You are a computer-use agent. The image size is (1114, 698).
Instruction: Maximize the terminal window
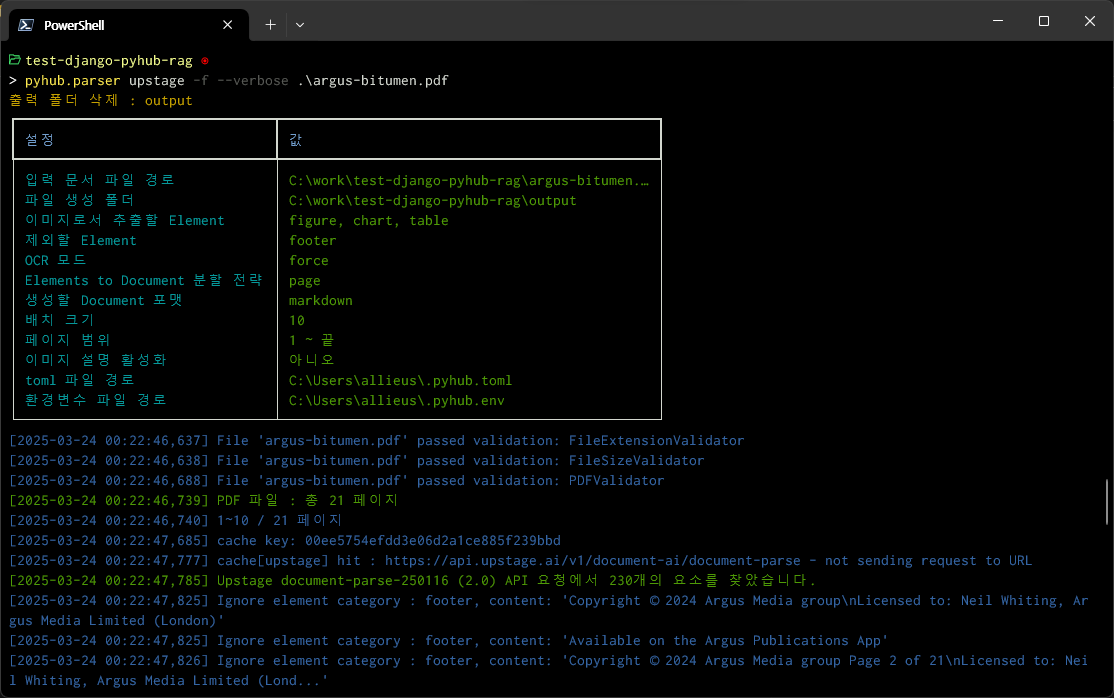pos(1043,21)
